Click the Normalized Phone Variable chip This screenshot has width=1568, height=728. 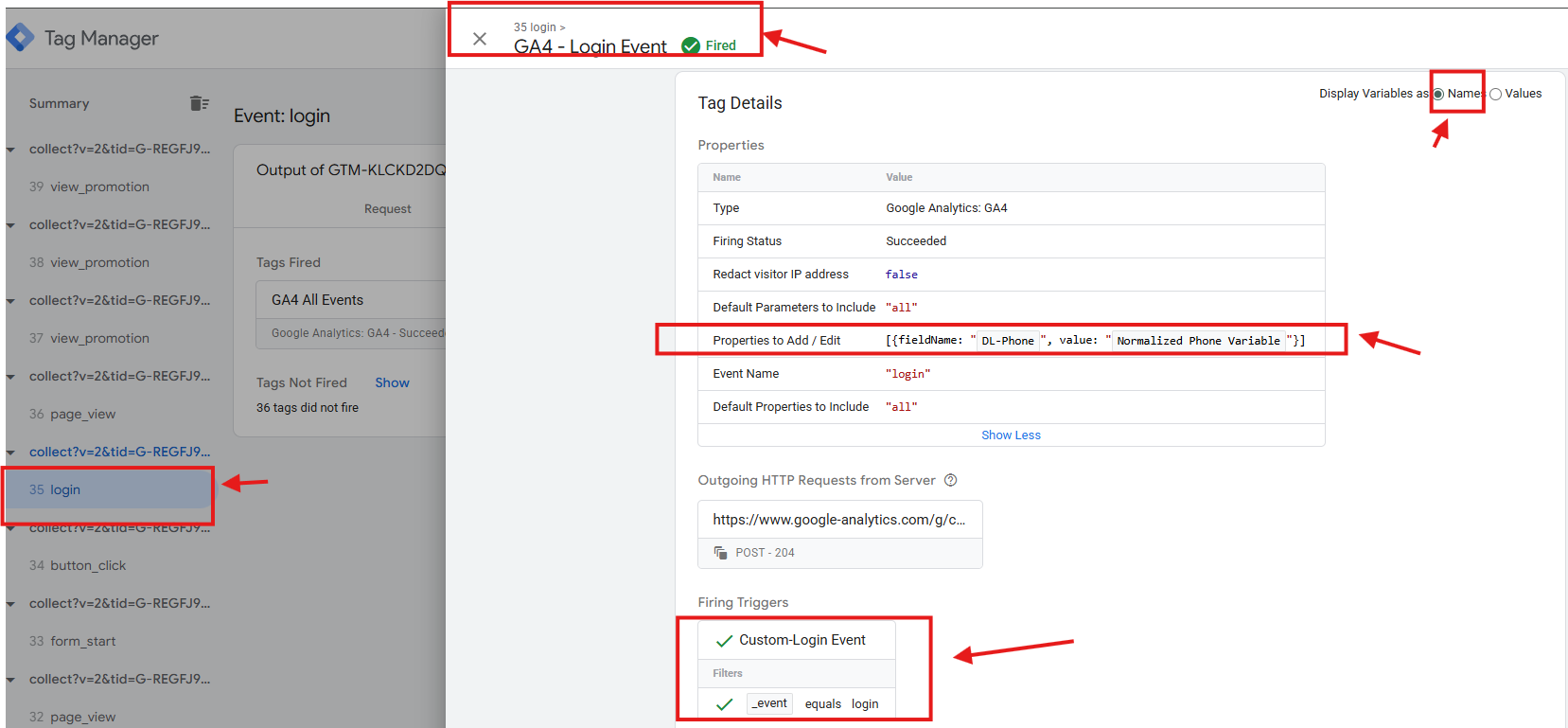pyautogui.click(x=1199, y=341)
